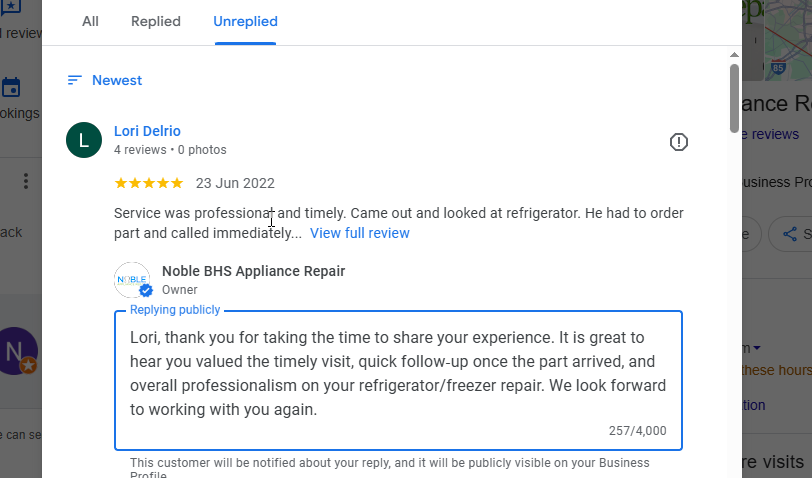Click the report review flag icon
Screen dimensions: 812x478
coord(679,142)
